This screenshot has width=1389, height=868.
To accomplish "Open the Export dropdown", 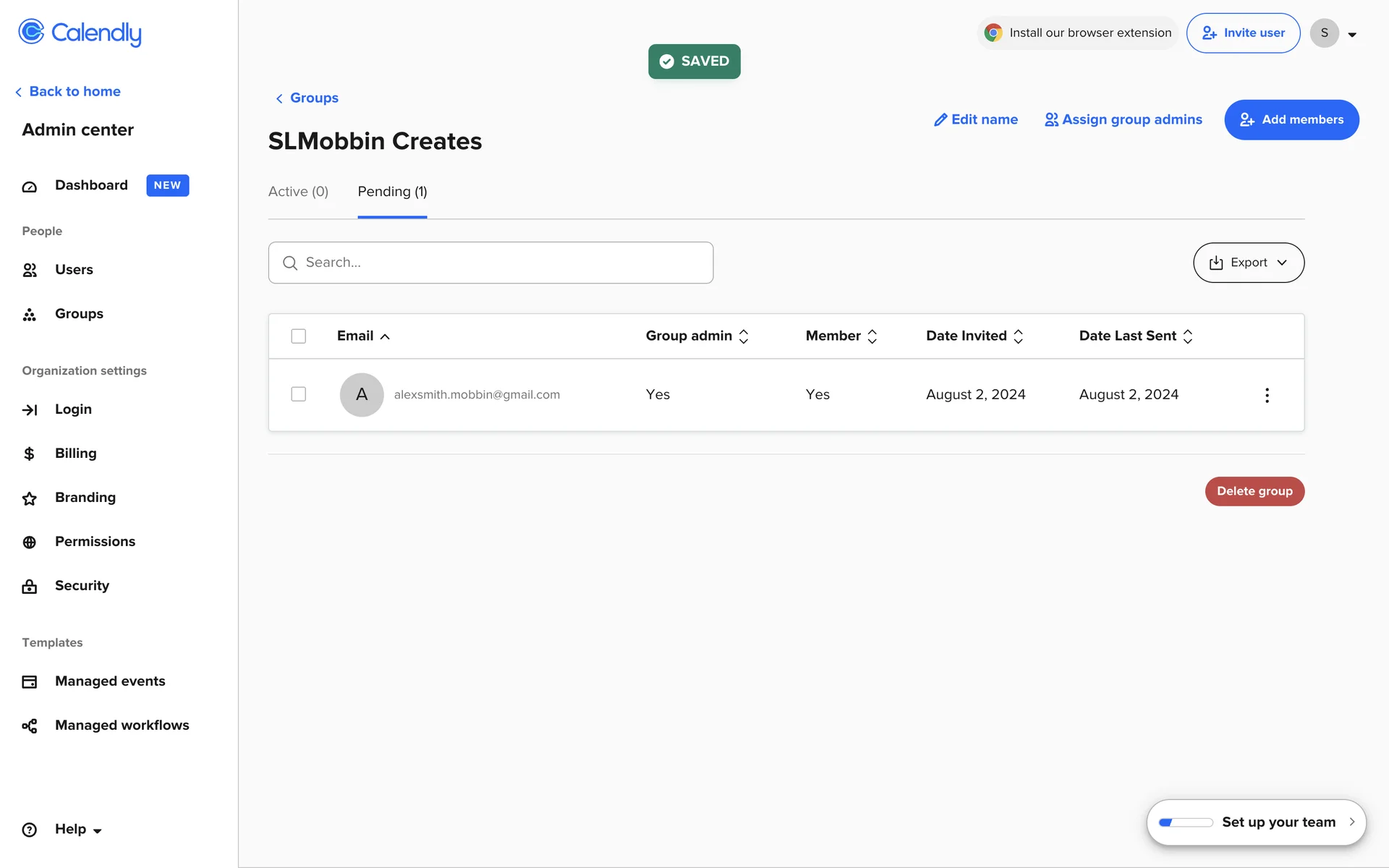I will 1248,263.
